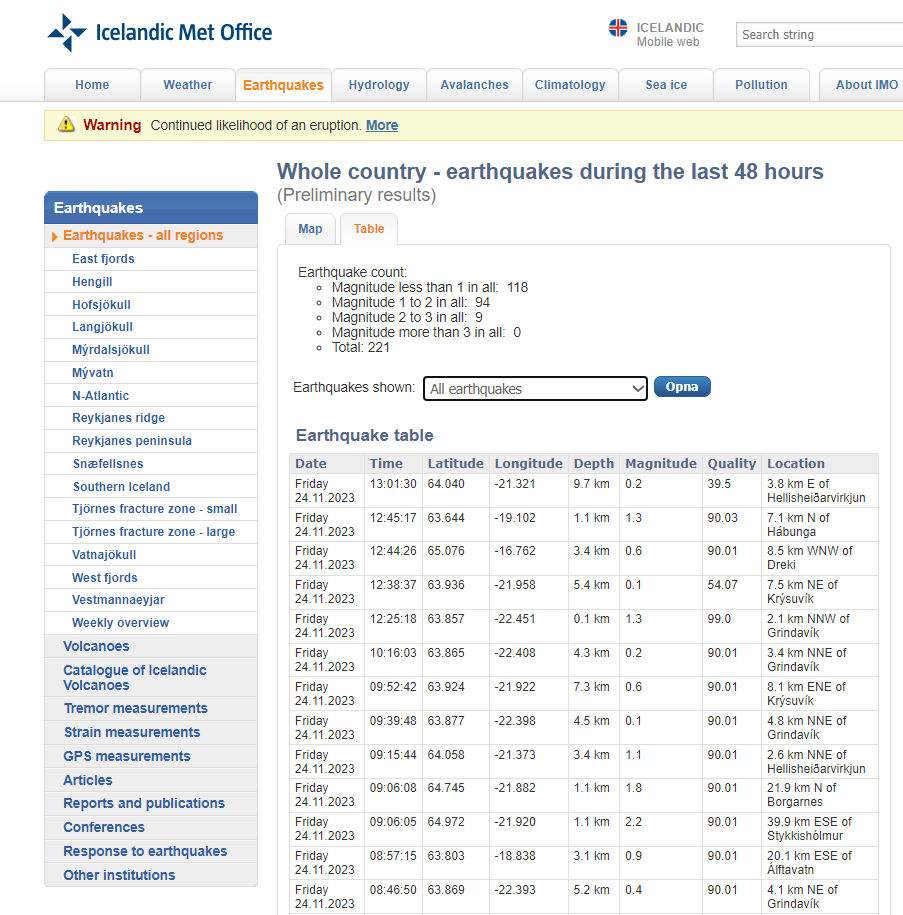Open the Avalanches menu tab

pyautogui.click(x=474, y=85)
